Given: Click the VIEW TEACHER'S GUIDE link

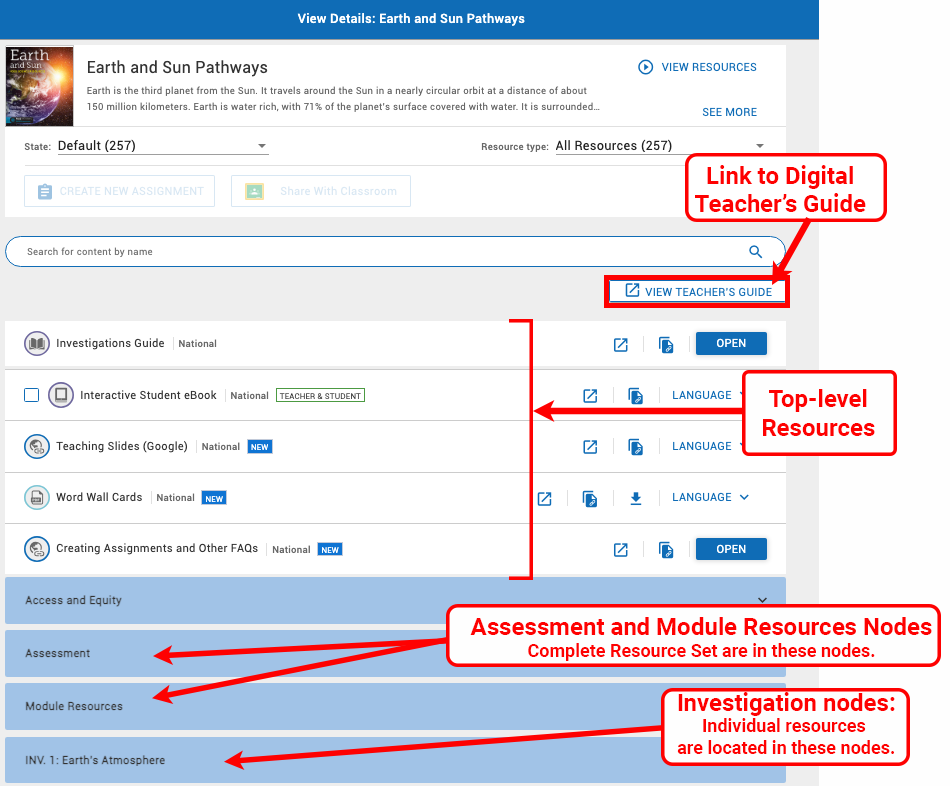Looking at the screenshot, I should 698,292.
